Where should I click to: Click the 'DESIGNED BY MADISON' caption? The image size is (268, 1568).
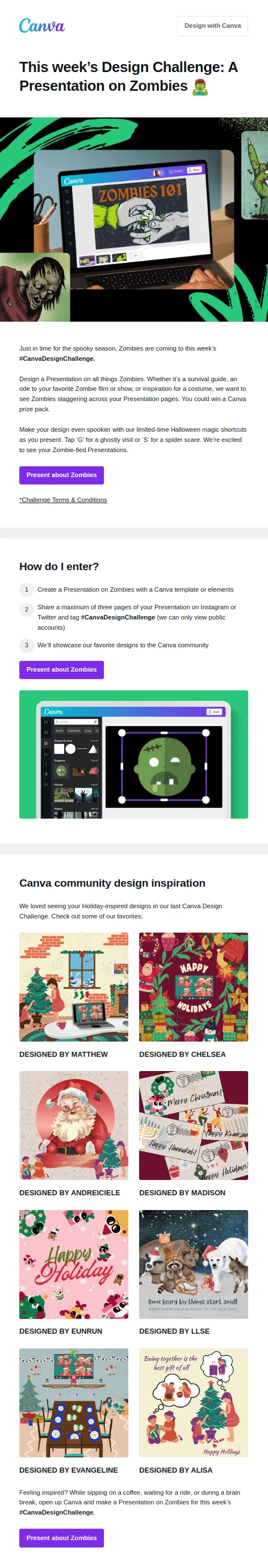(x=182, y=1193)
